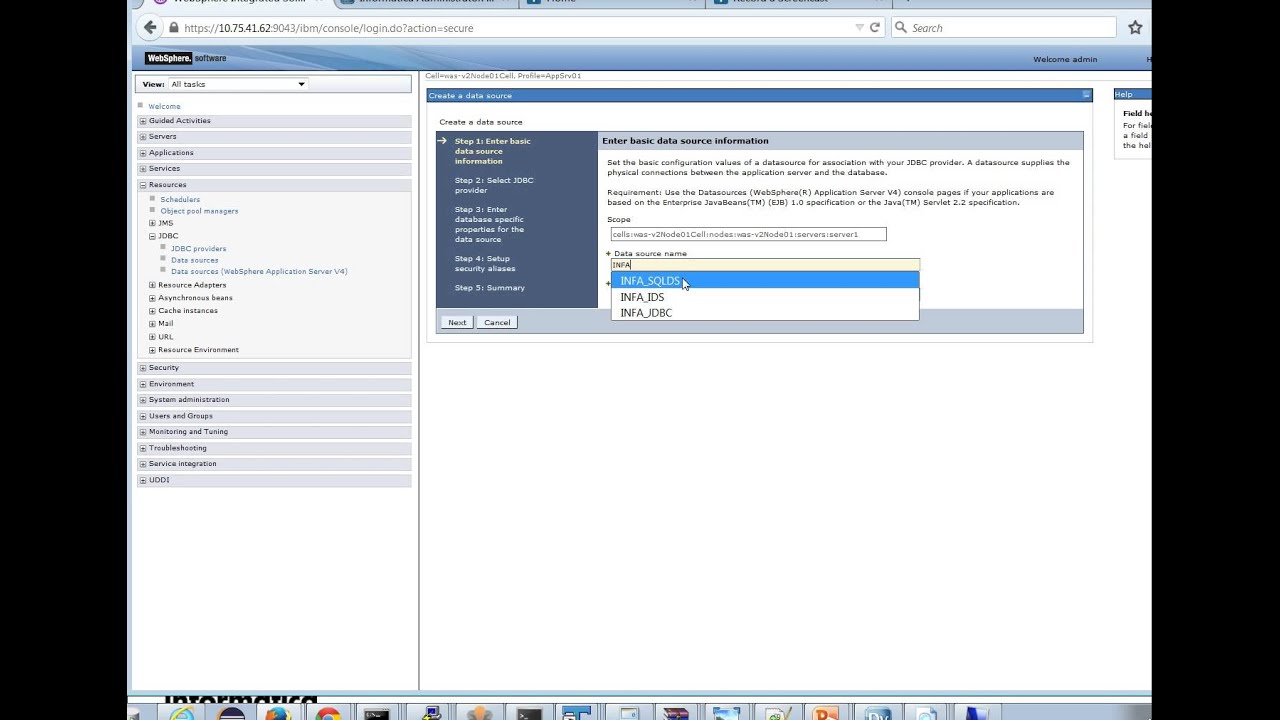
Task: Select Step 3: Enter database specific properties
Action: [x=489, y=224]
